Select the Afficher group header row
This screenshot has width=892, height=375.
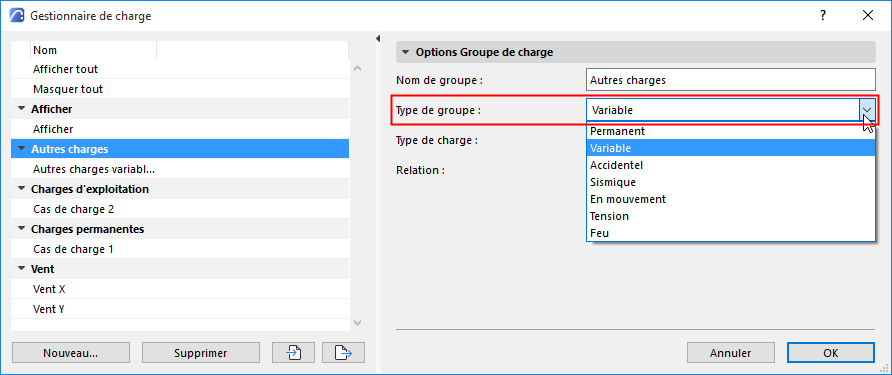pos(180,109)
